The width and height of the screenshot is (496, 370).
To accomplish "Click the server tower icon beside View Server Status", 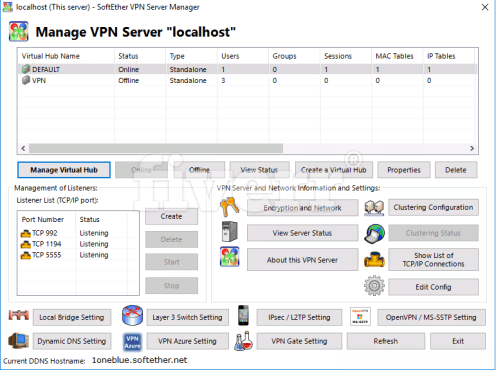I will click(230, 232).
